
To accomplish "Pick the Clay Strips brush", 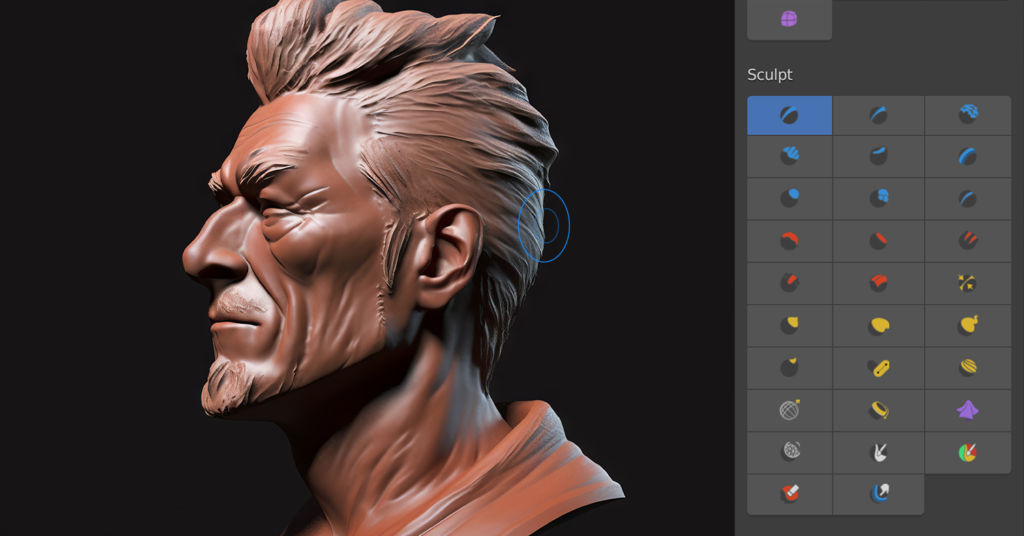I will point(789,156).
